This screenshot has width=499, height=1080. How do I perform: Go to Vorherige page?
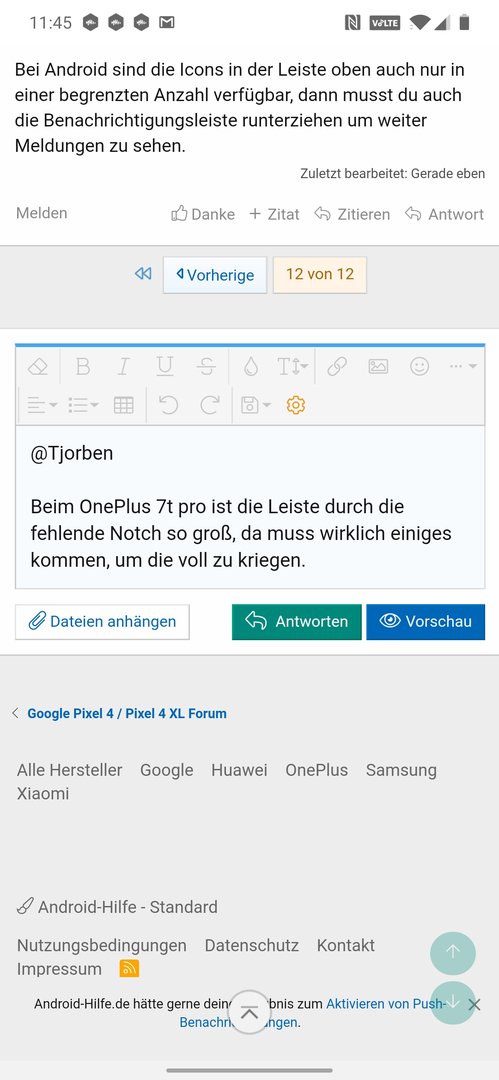[x=215, y=275]
